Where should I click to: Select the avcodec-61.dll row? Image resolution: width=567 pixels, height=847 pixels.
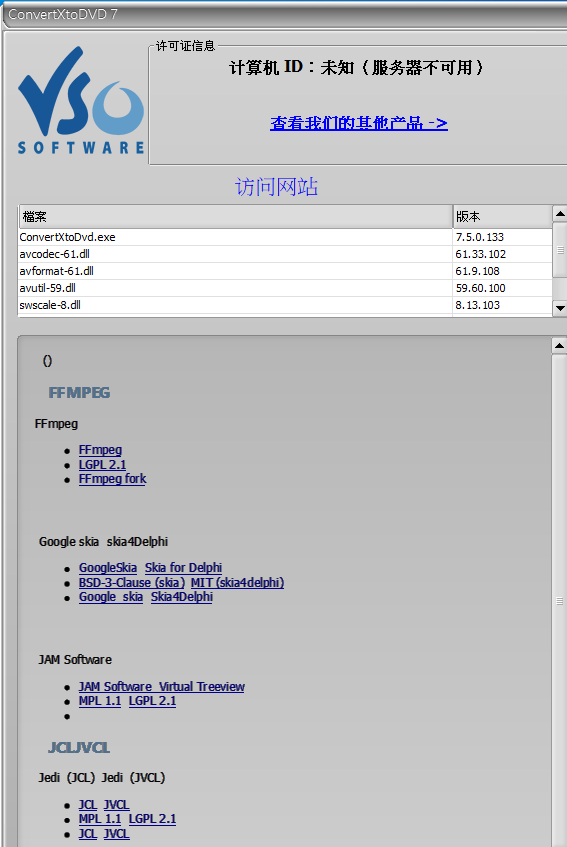(x=285, y=254)
